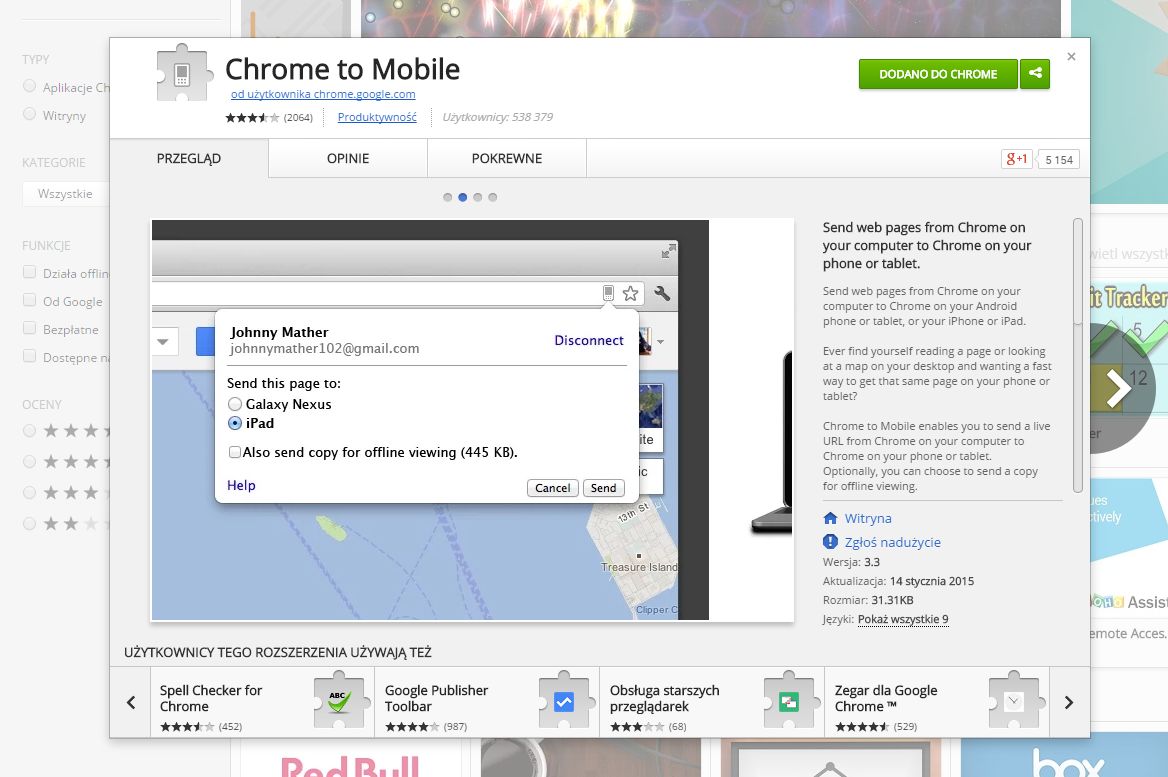Open od użytkownika chrome.google.com link
Viewport: 1168px width, 777px height.
[323, 94]
